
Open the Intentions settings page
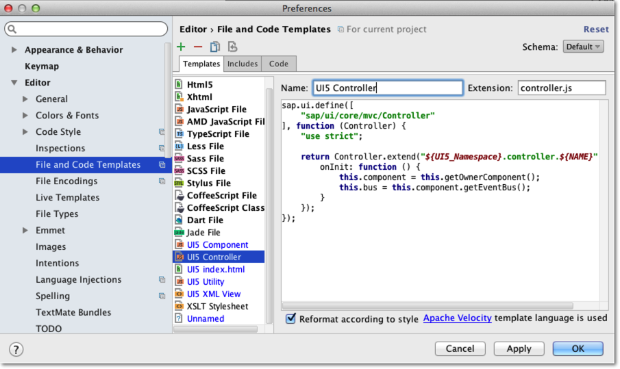[x=57, y=263]
